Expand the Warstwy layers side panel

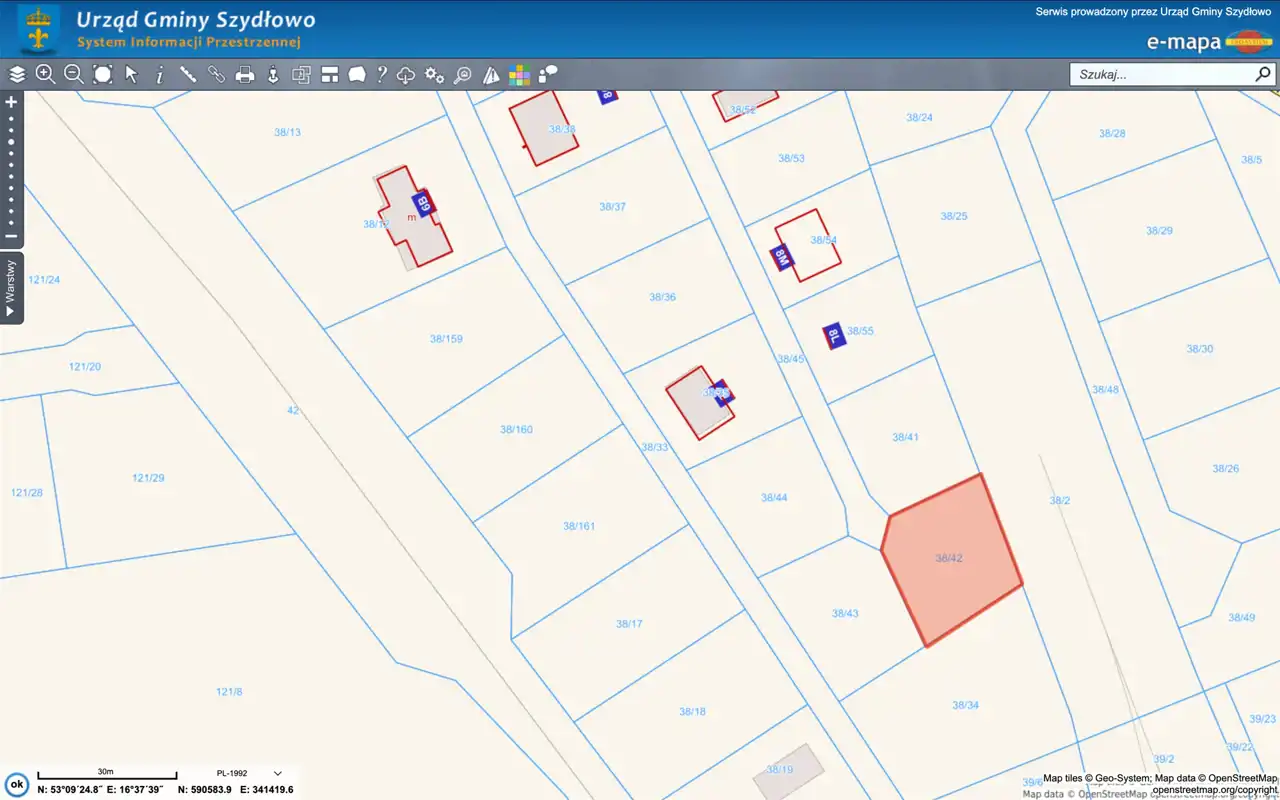click(x=11, y=288)
